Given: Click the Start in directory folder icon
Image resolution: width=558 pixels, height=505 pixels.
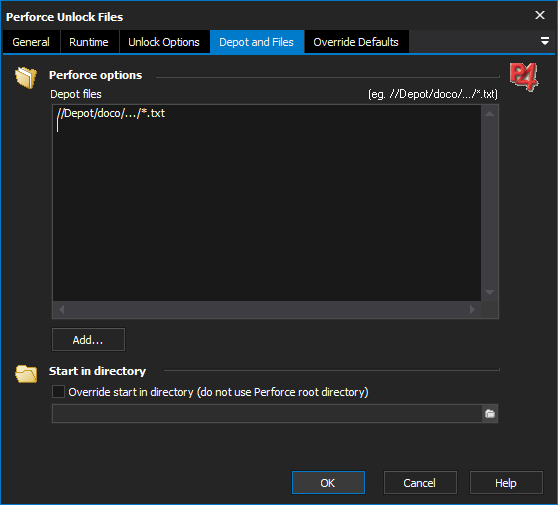Looking at the screenshot, I should (x=26, y=374).
